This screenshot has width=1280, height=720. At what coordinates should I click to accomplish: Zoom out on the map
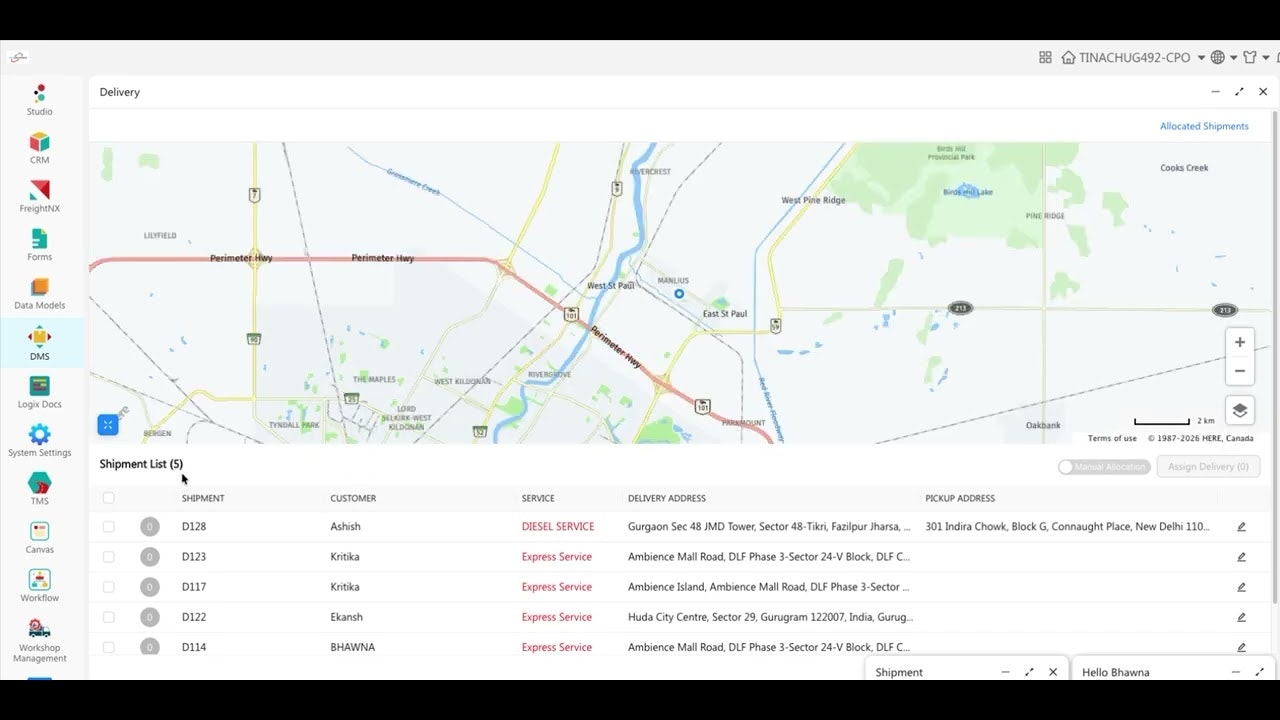click(1240, 371)
